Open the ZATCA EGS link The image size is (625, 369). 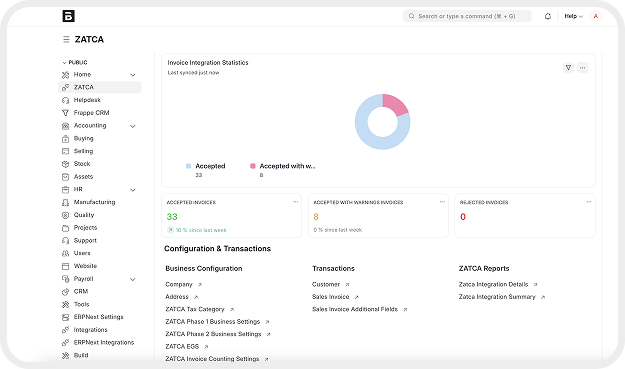point(182,346)
